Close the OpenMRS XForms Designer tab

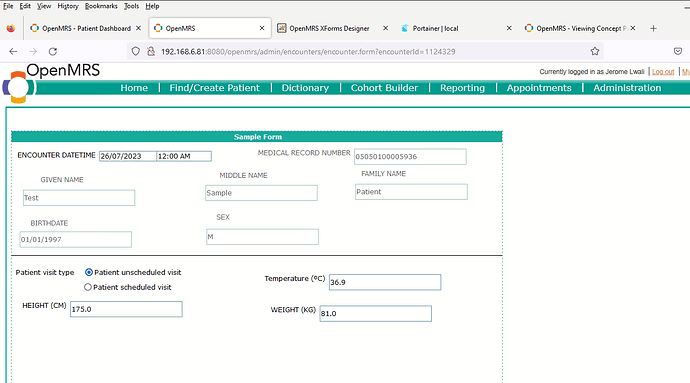(385, 28)
